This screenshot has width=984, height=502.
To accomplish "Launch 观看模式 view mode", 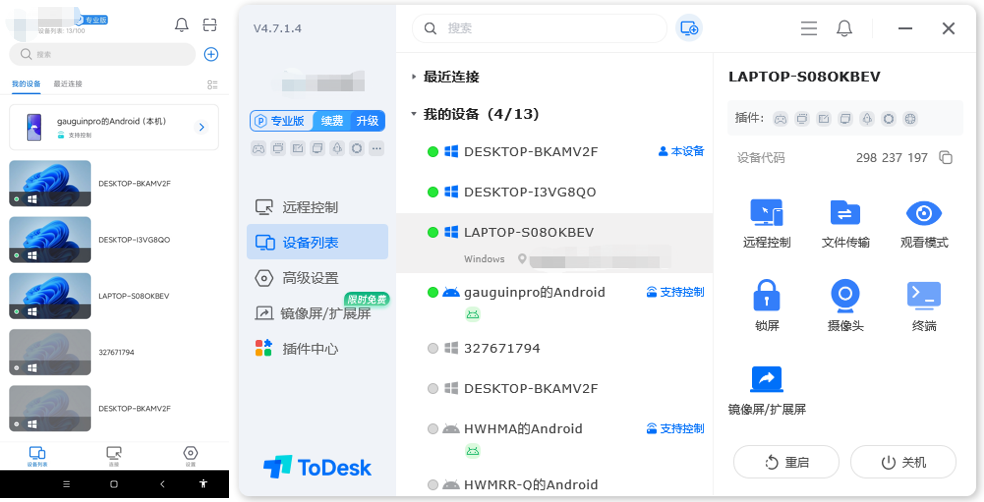I will coord(924,223).
